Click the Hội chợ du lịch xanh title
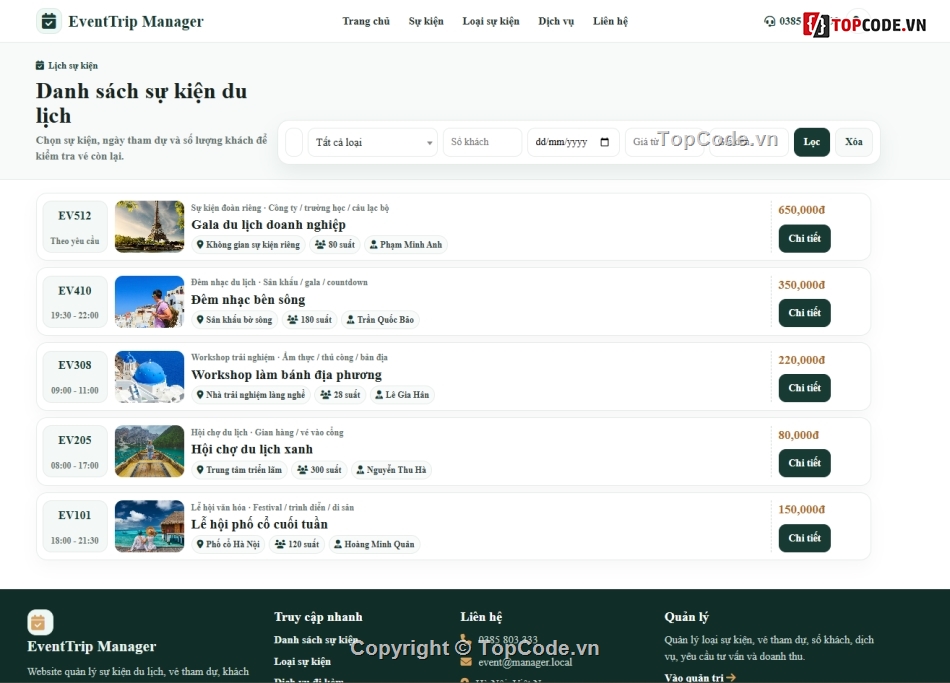The height and width of the screenshot is (683, 950). (252, 449)
